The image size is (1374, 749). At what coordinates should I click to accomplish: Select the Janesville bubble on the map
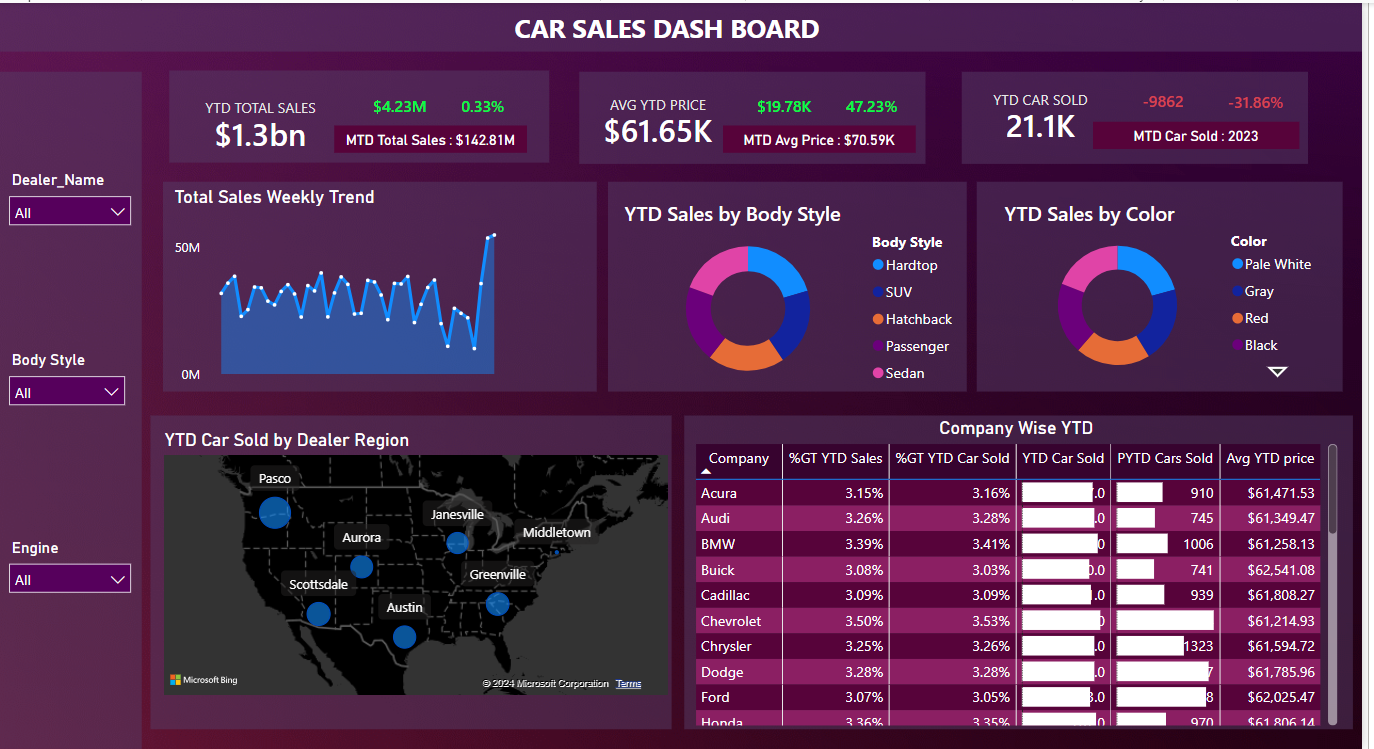click(457, 543)
